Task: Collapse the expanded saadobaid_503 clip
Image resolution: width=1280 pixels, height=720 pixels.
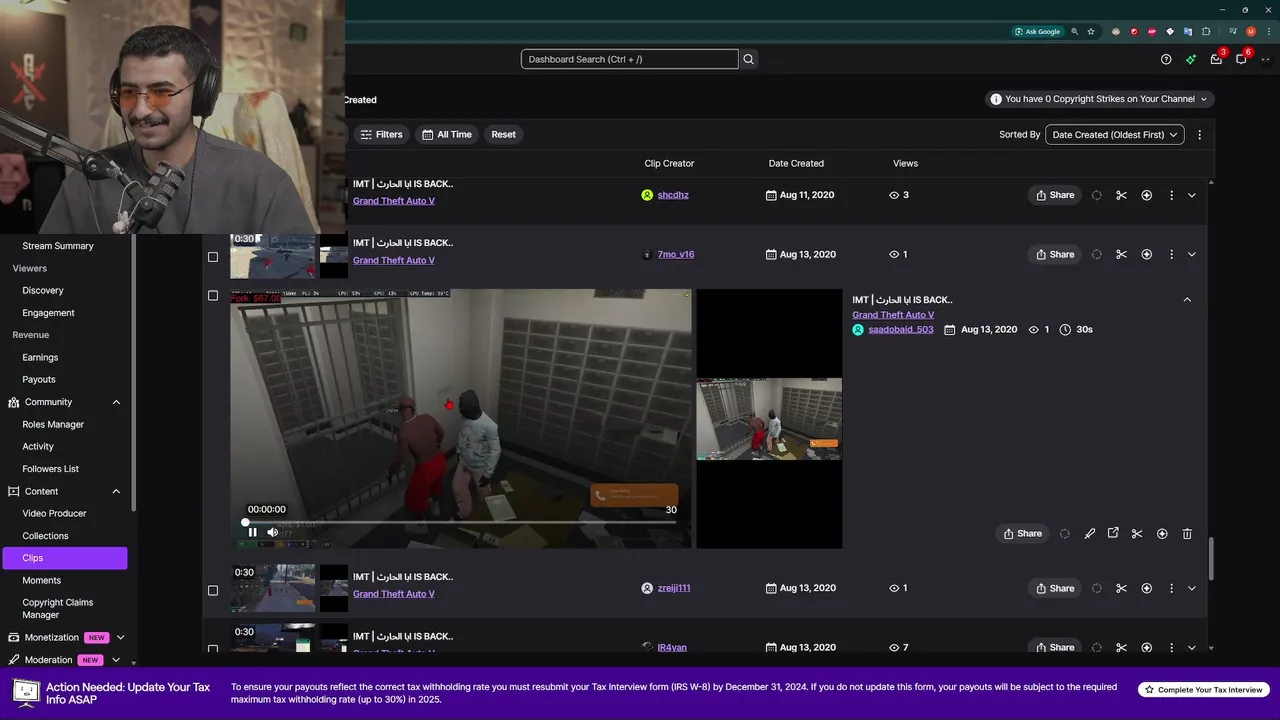Action: click(x=1187, y=299)
